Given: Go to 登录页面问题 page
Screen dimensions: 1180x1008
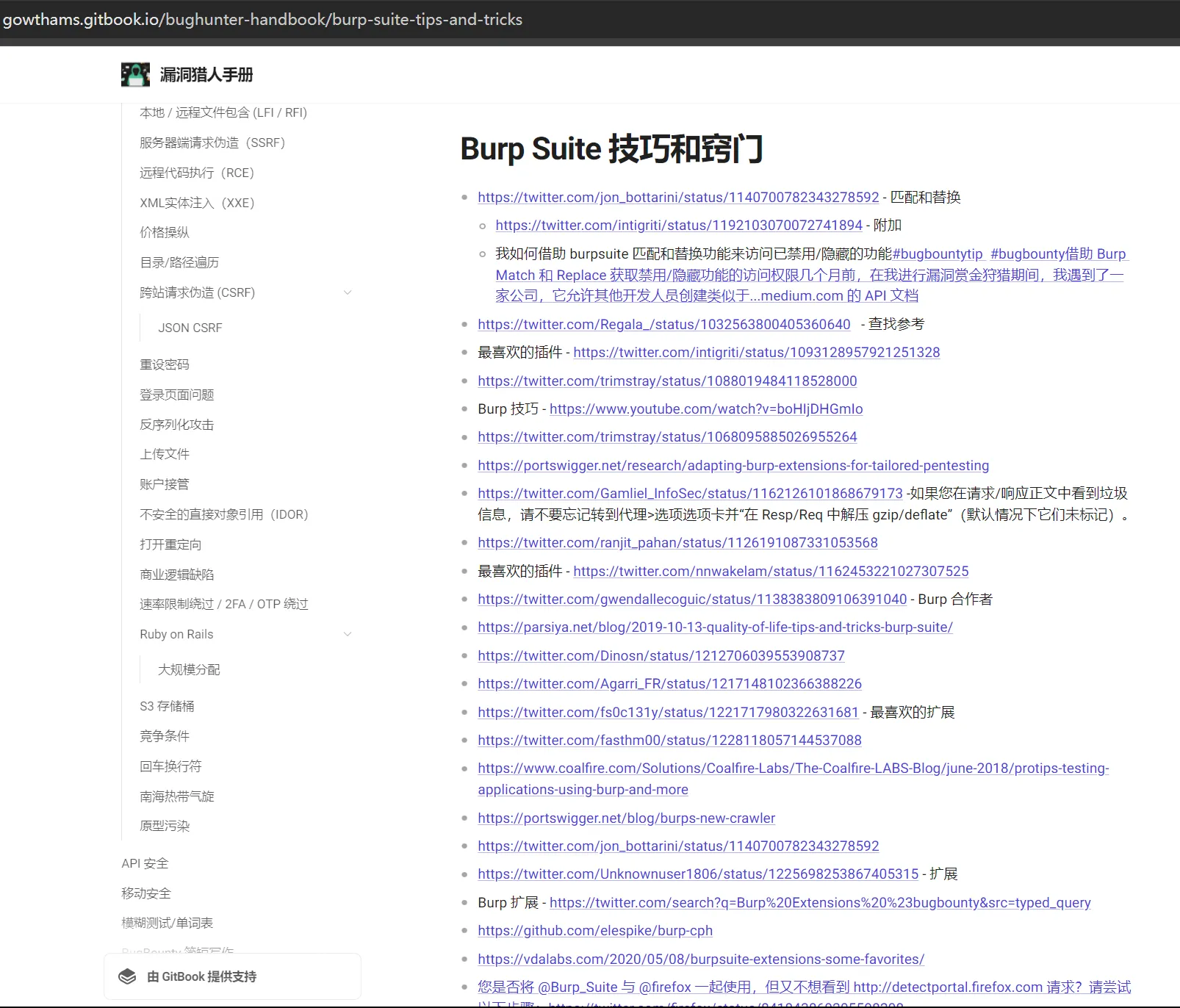Looking at the screenshot, I should (177, 395).
